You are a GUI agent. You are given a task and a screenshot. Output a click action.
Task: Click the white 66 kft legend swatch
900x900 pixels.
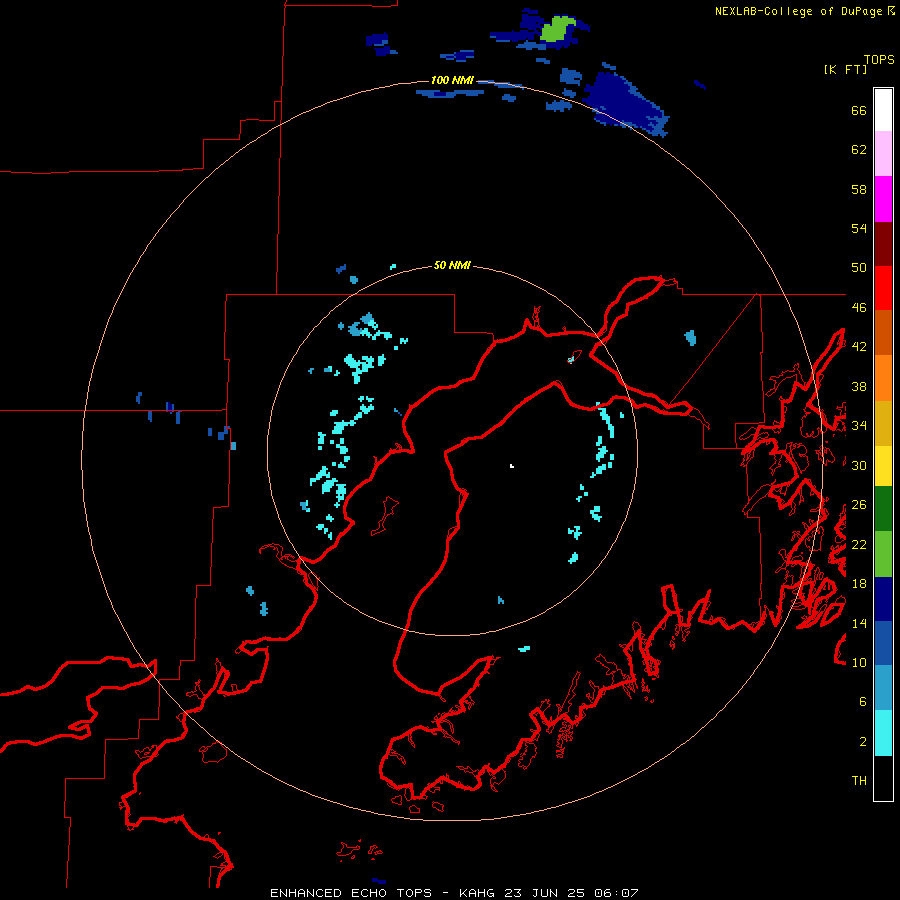883,110
